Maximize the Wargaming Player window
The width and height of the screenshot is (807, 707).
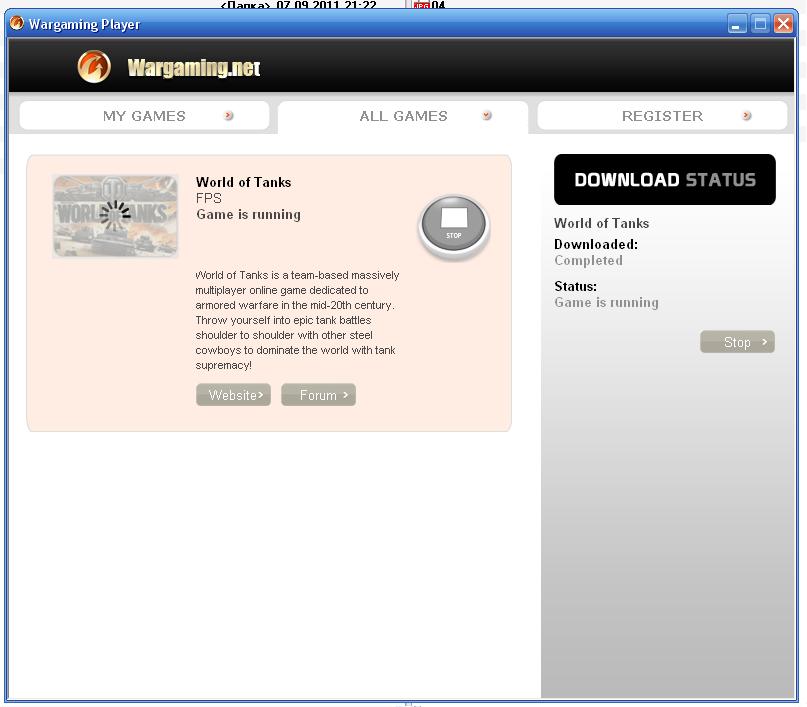coord(760,24)
